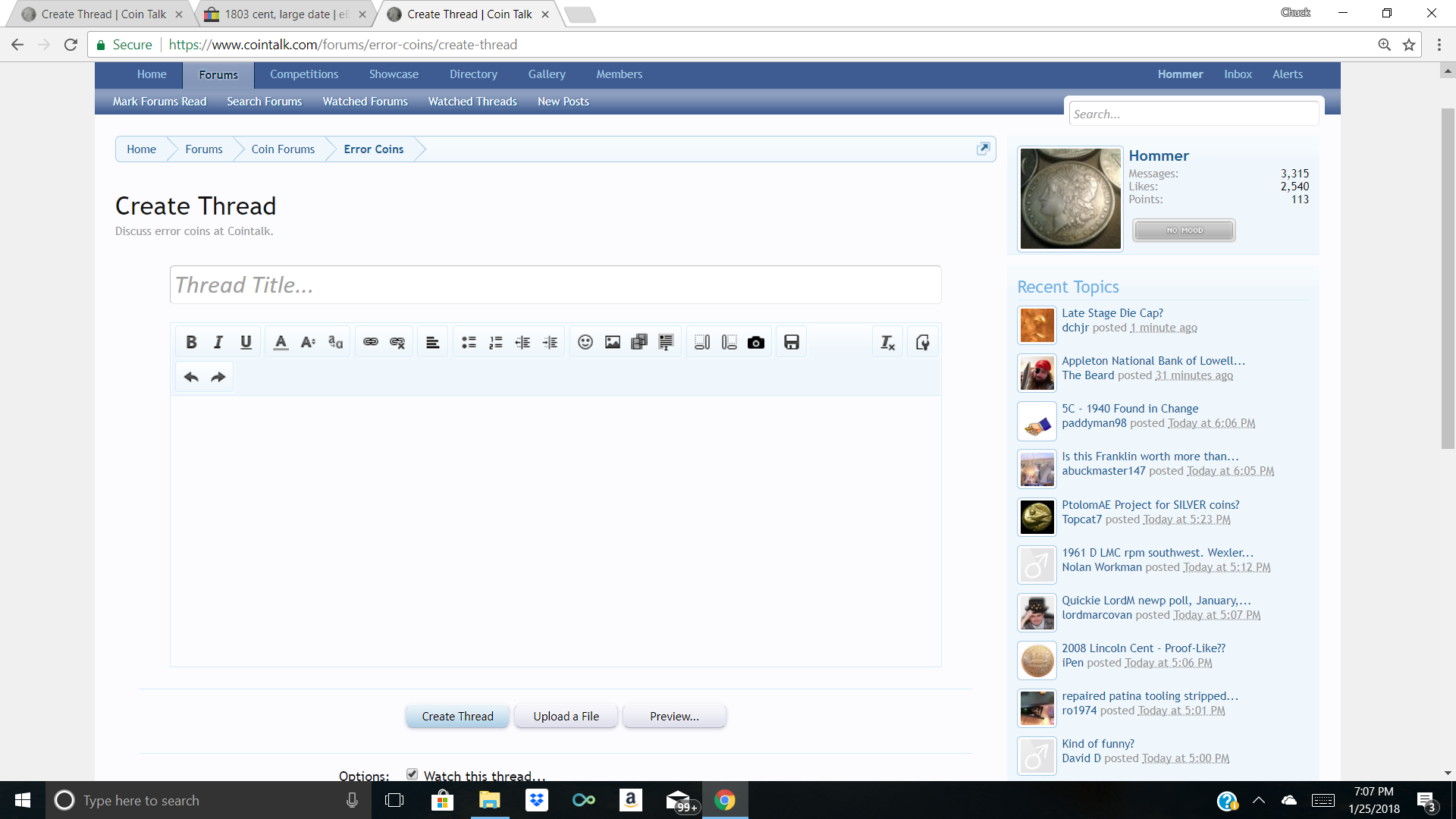Remove formatting with Tx icon
The image size is (1456, 819).
(x=887, y=342)
